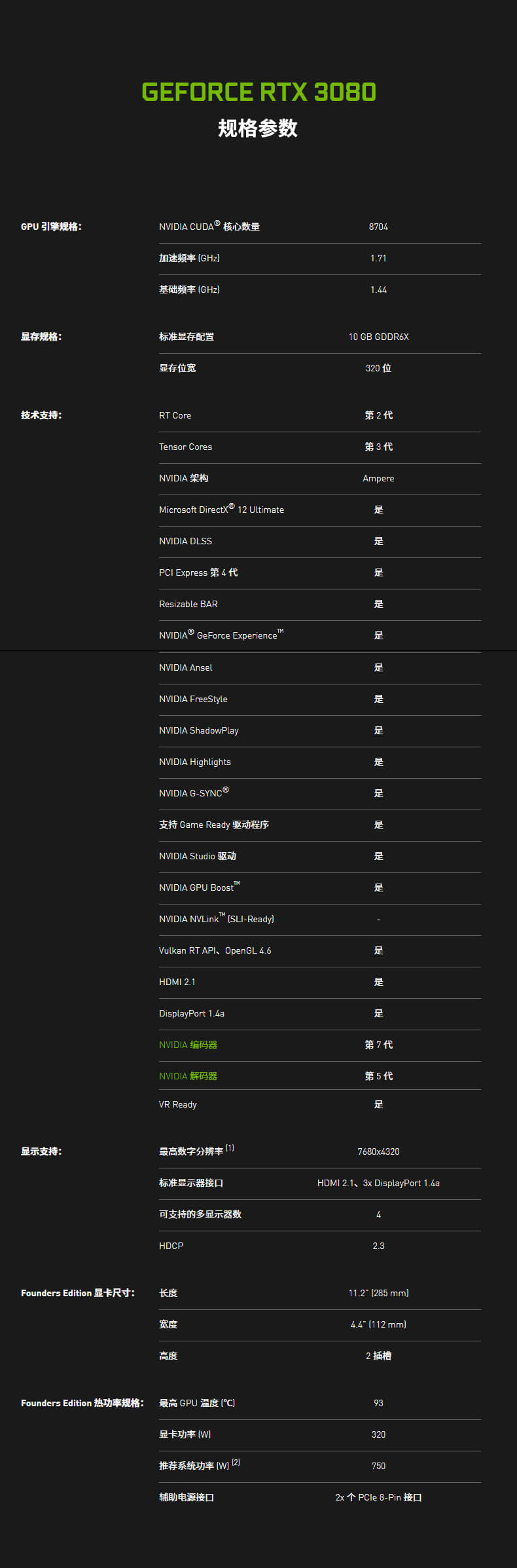
Task: Click footnote [1] beside 最高数字分辨率
Action: [230, 1148]
